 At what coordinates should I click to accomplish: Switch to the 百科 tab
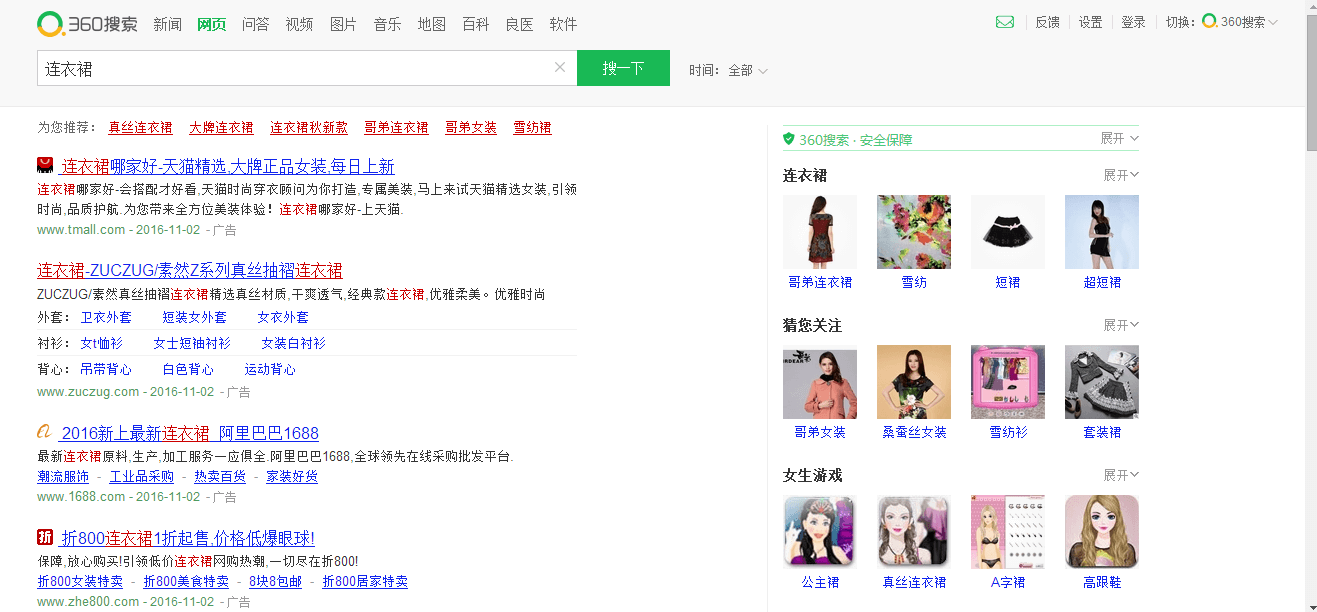click(x=475, y=24)
